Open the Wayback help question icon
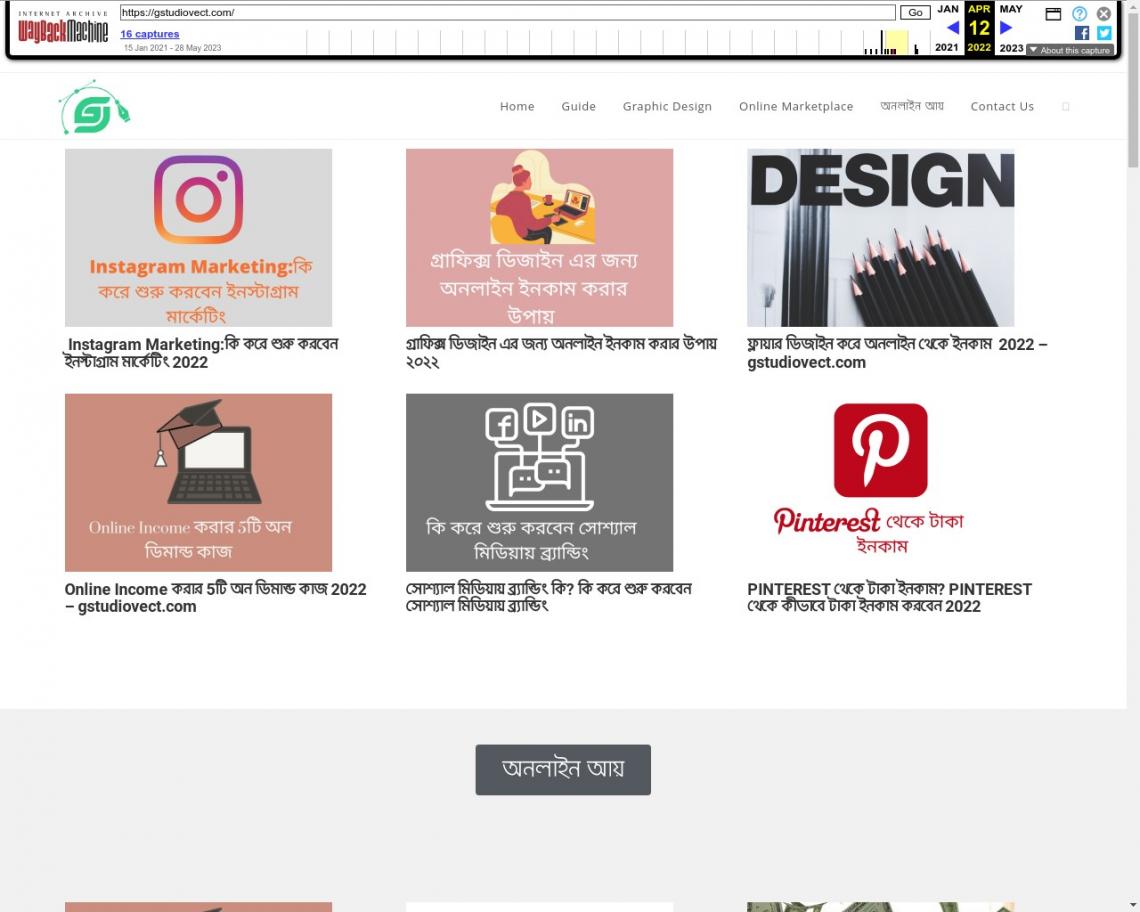 [1080, 14]
